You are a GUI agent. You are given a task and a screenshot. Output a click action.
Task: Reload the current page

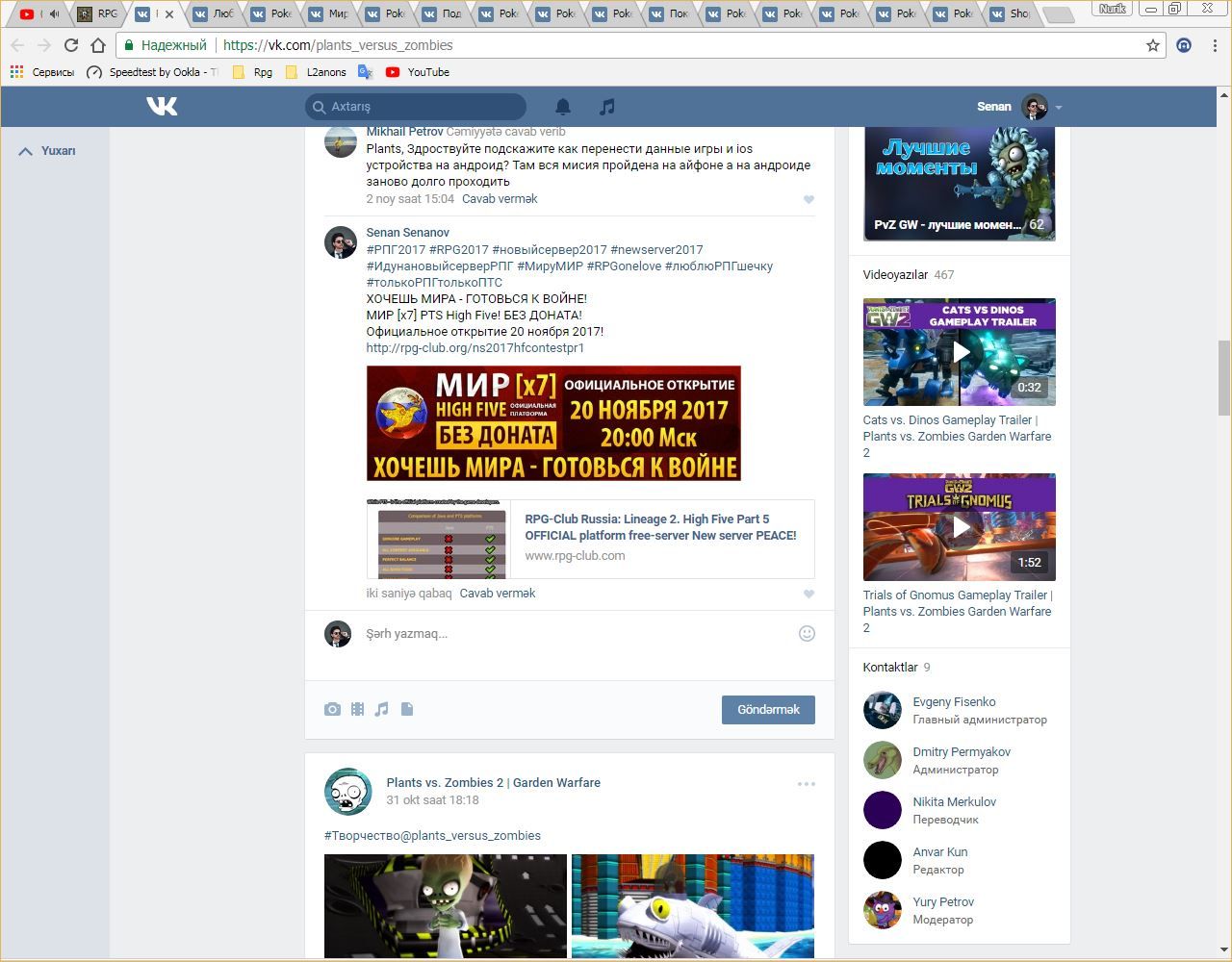[70, 45]
